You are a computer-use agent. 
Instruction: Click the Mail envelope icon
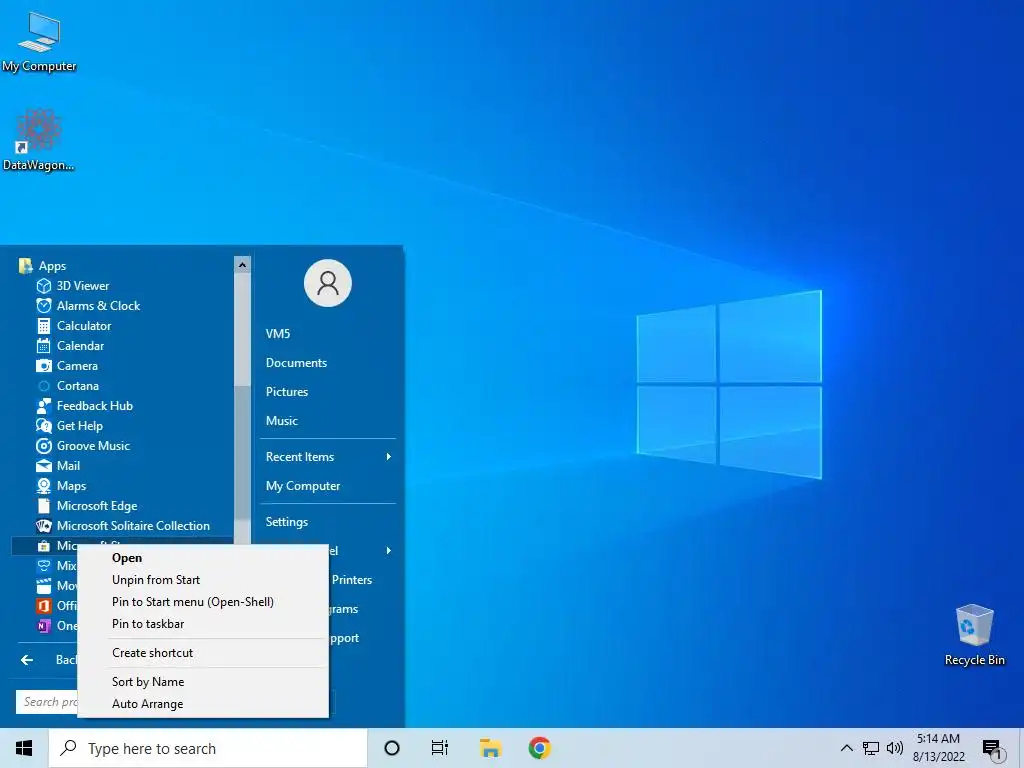pyautogui.click(x=44, y=466)
